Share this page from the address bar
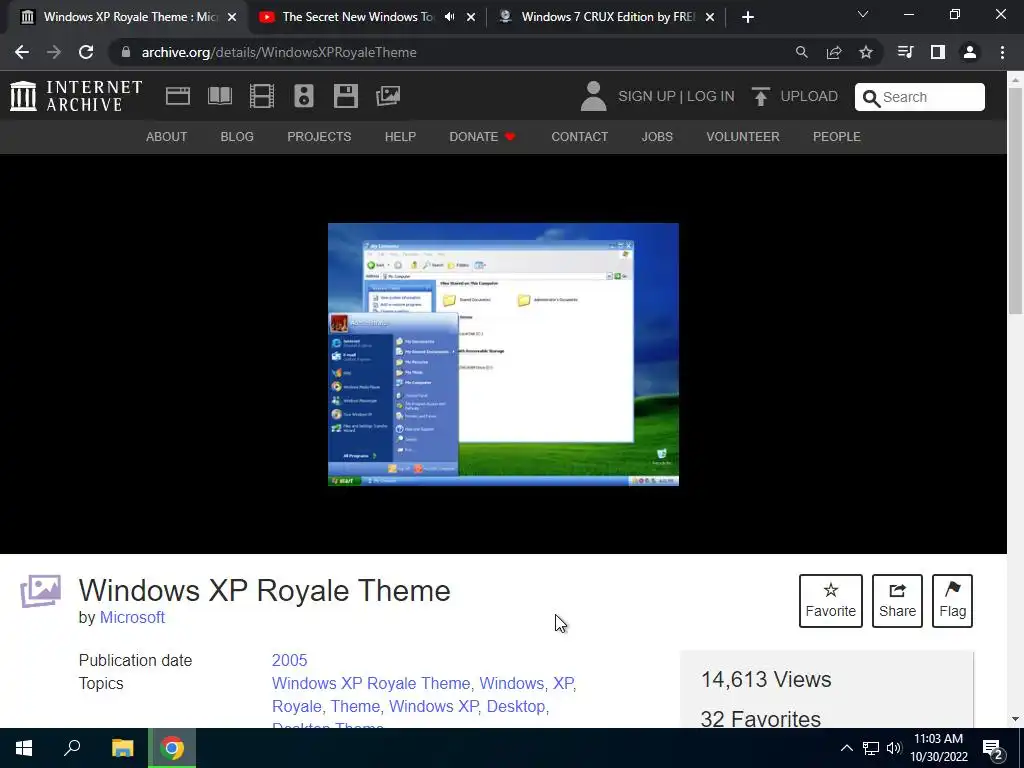 coord(834,52)
